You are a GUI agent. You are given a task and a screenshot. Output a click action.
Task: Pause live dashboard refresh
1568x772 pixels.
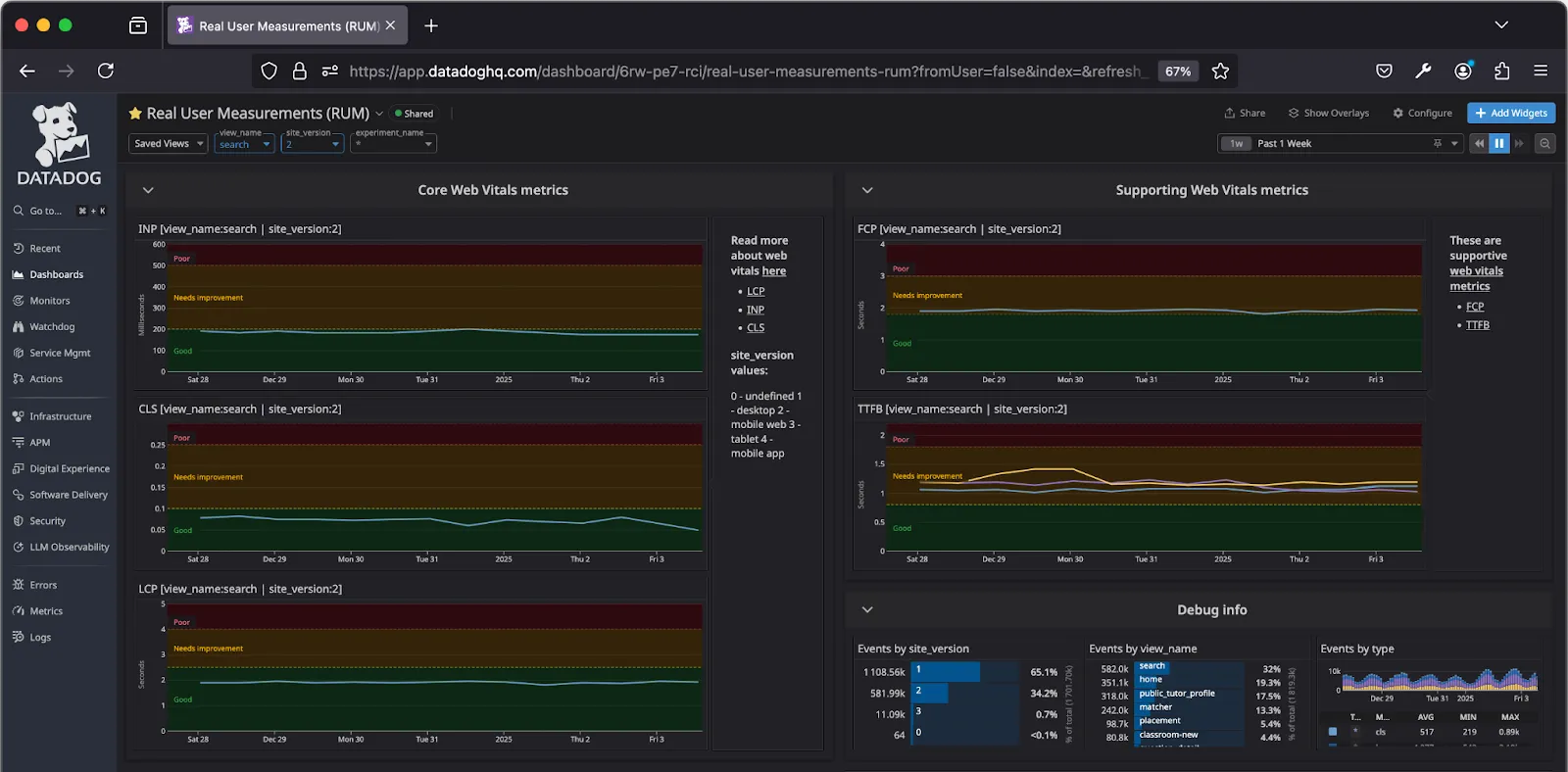click(1498, 144)
